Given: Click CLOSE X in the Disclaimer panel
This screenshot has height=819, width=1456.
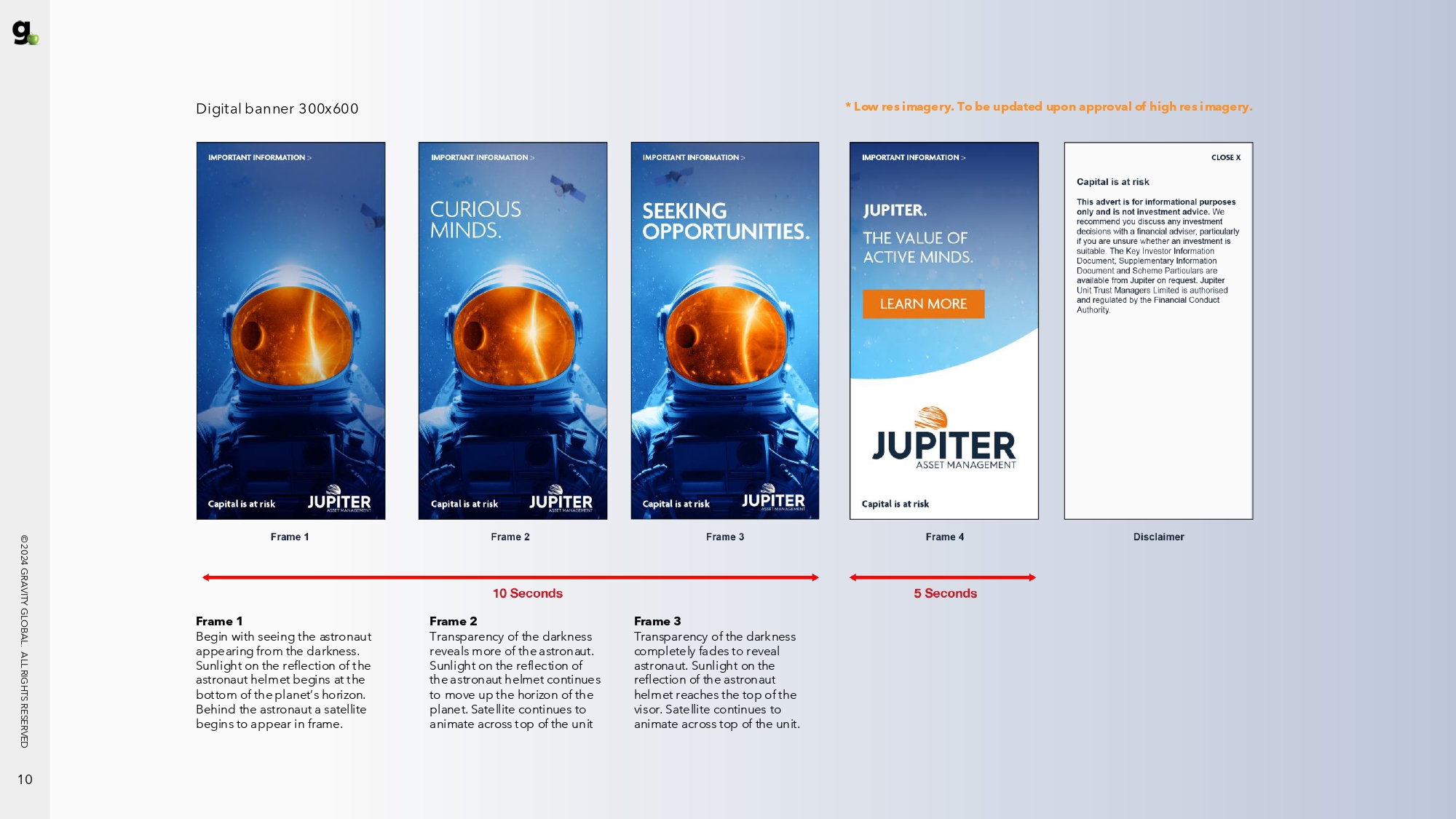Looking at the screenshot, I should [x=1226, y=157].
